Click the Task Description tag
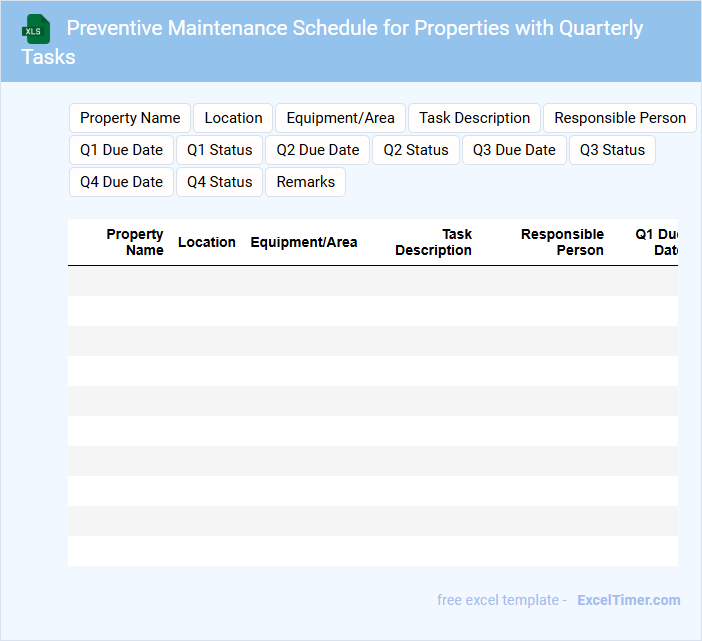Viewport: 702px width, 641px height. 474,118
